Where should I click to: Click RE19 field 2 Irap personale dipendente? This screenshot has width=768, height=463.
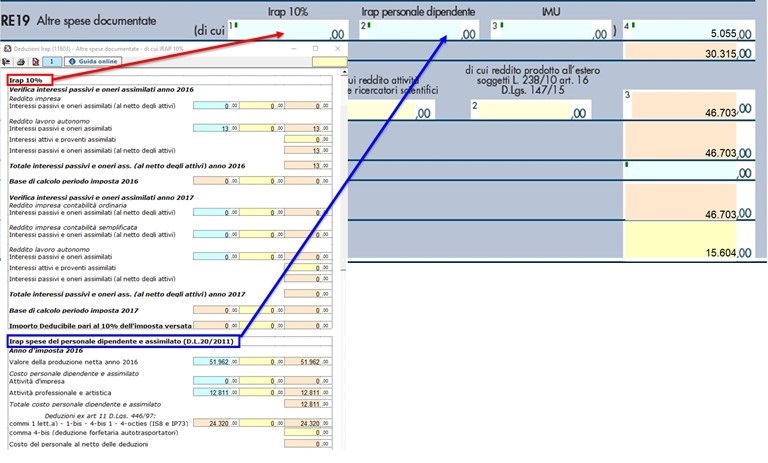(418, 30)
